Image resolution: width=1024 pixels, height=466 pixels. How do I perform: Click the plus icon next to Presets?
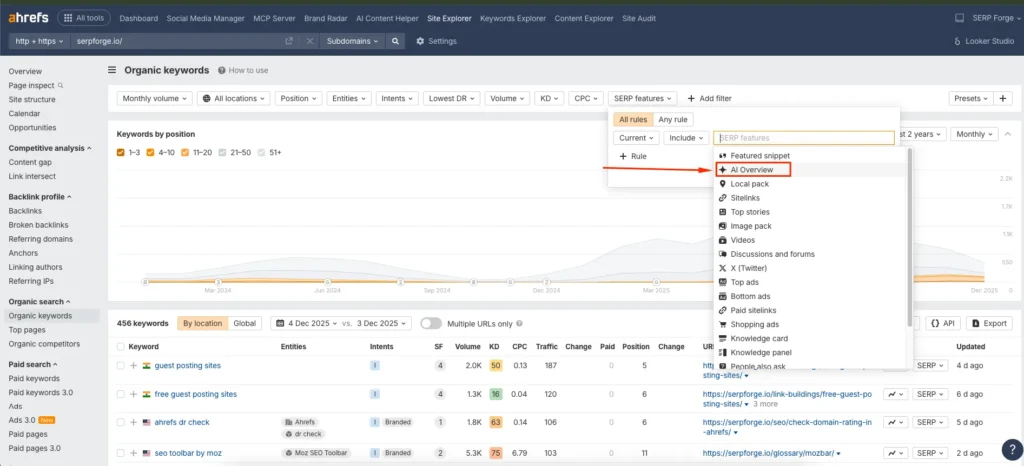coord(1003,98)
